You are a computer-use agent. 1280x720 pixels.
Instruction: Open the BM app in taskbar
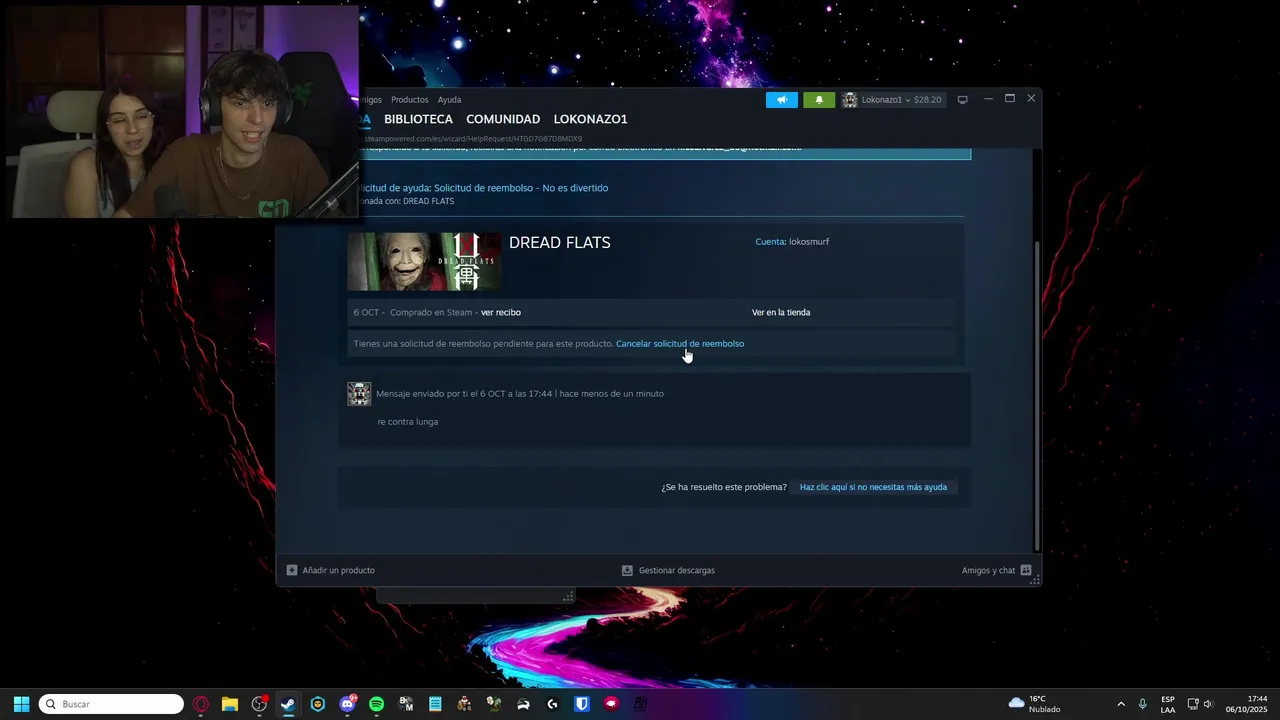point(406,704)
